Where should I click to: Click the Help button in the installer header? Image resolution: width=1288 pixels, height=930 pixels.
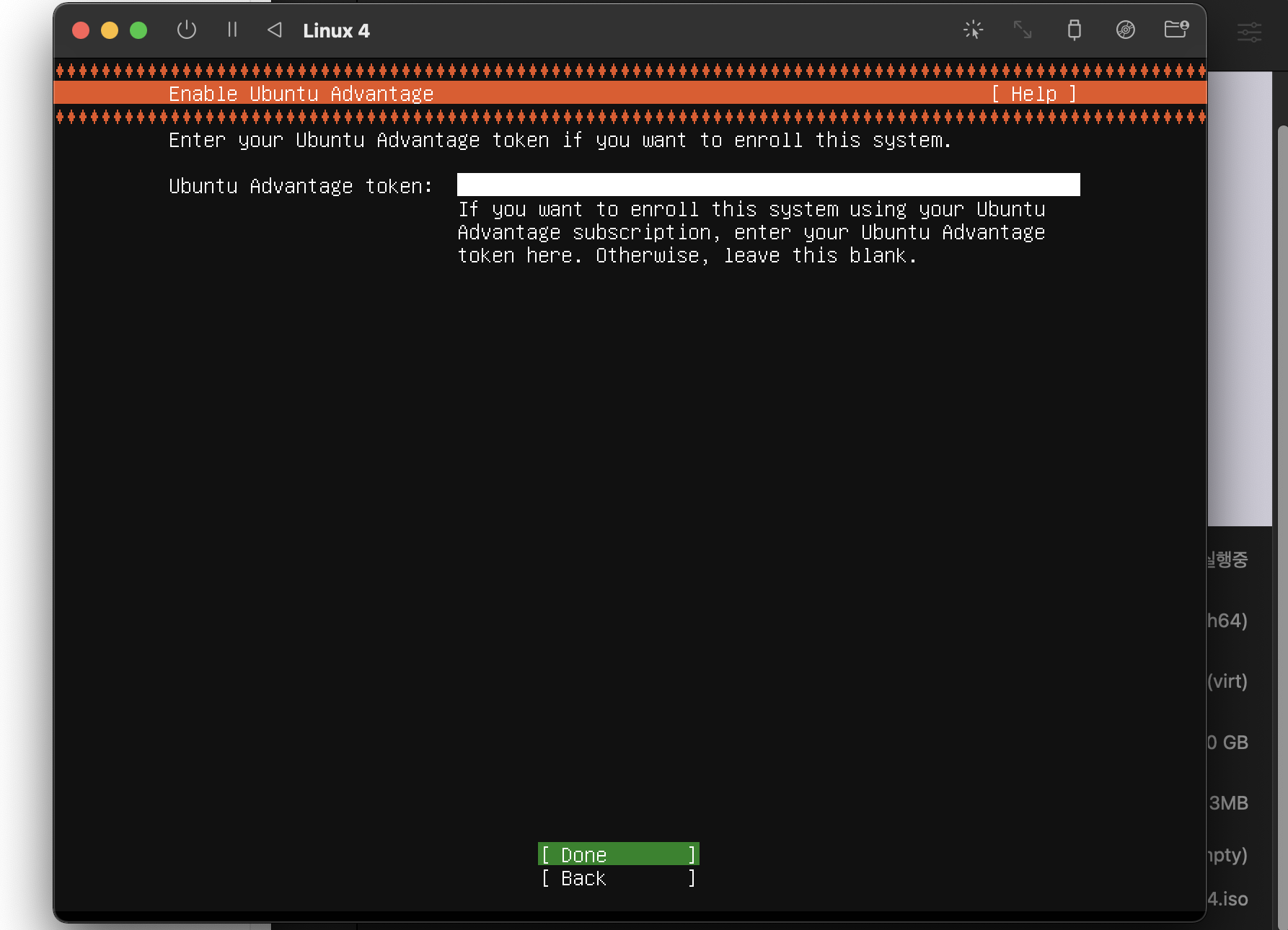1034,94
